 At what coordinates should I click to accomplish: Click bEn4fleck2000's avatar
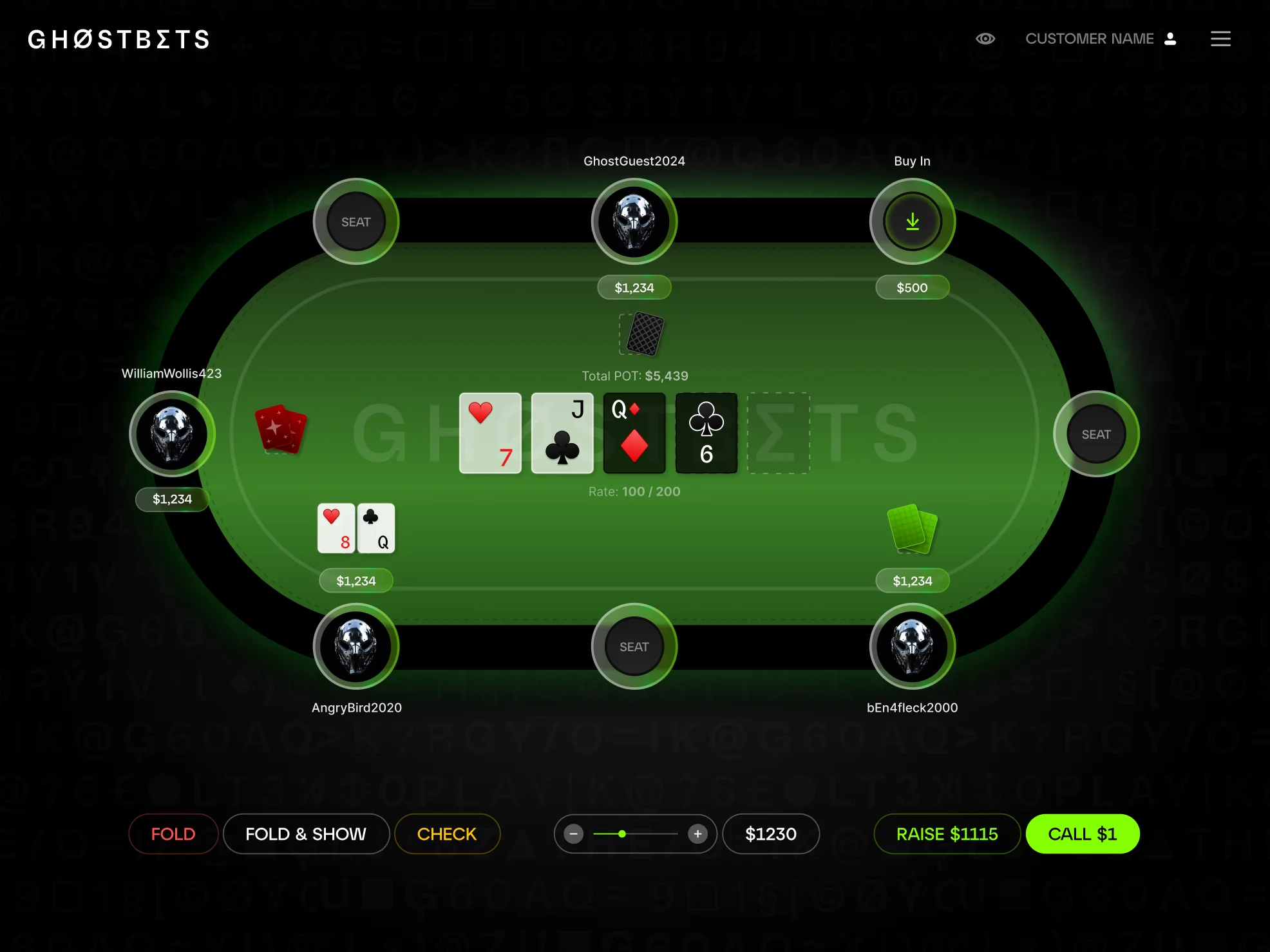pos(913,647)
